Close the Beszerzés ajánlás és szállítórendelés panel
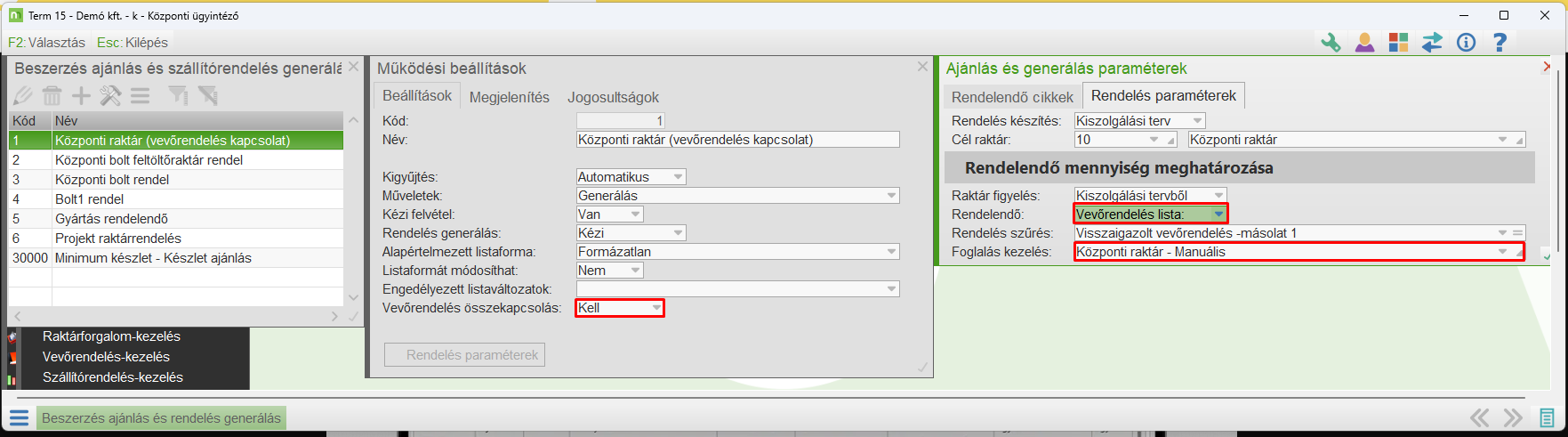 (x=353, y=67)
